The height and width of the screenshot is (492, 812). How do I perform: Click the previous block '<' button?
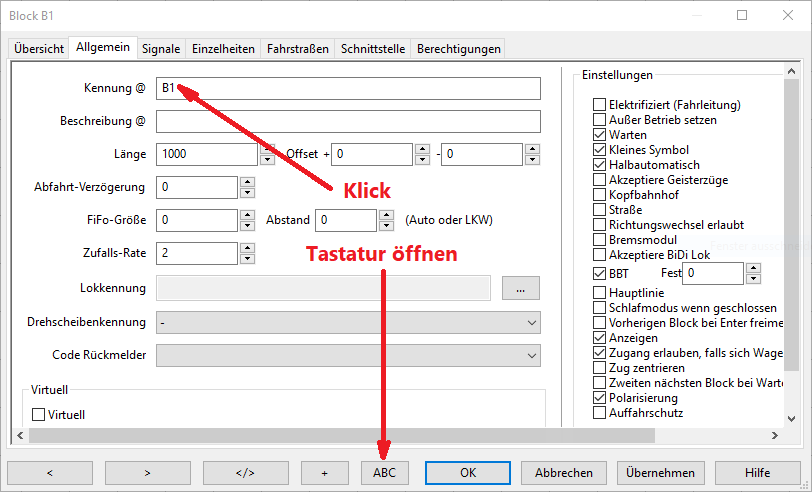click(49, 472)
